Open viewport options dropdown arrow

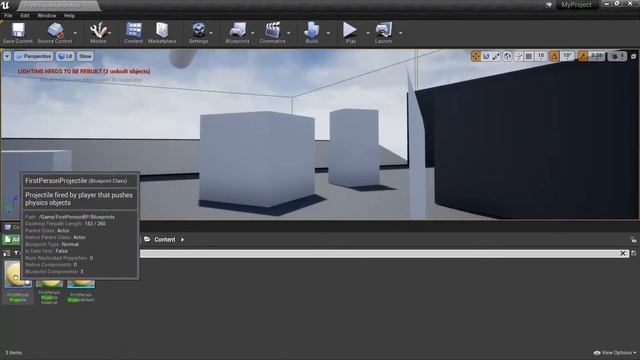7,56
